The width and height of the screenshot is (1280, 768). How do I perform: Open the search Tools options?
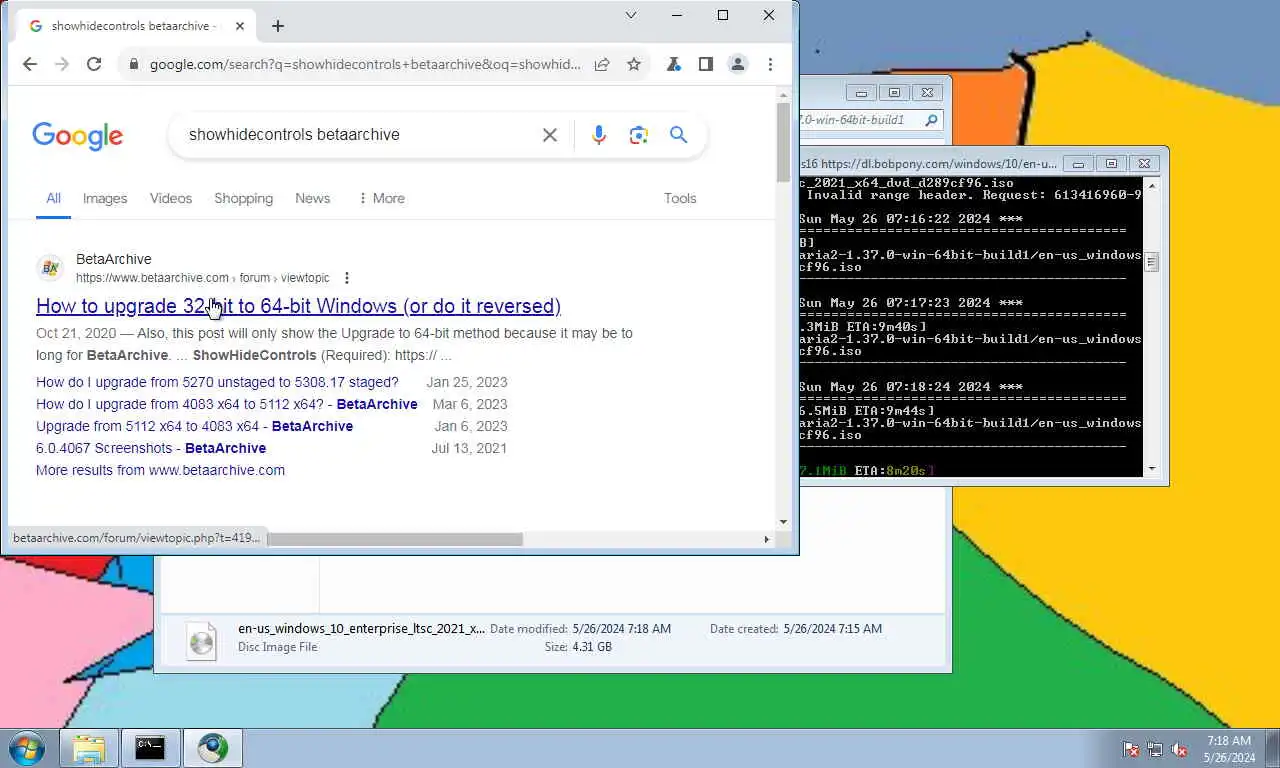(680, 198)
